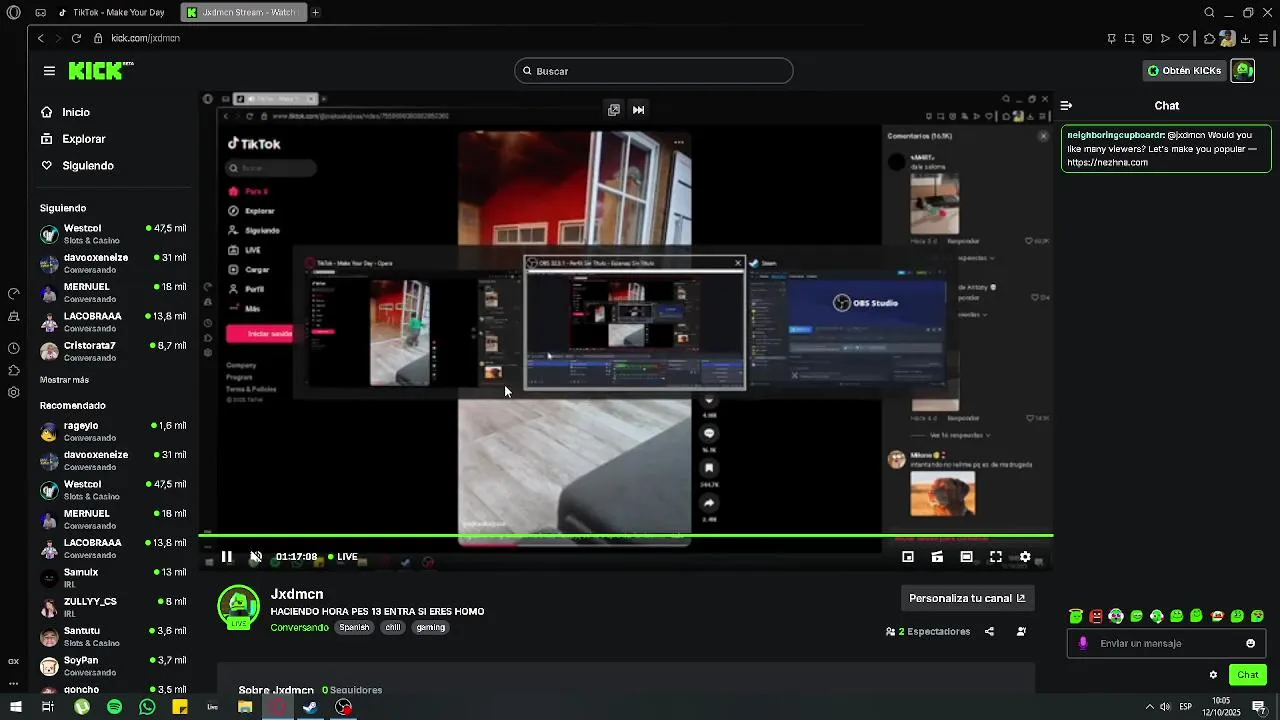The height and width of the screenshot is (720, 1280).
Task: Open Opera tab search magnifier
Action: pyautogui.click(x=1209, y=13)
